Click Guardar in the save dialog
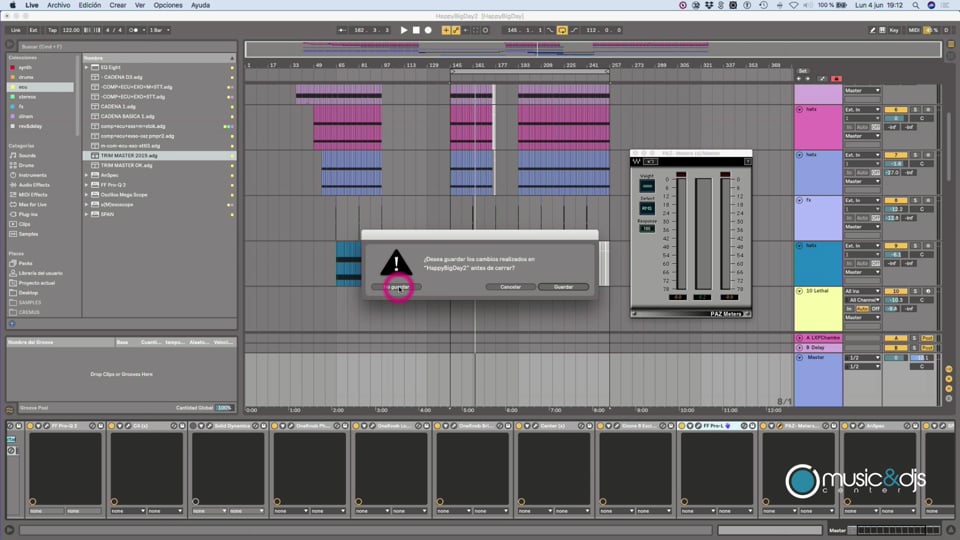The width and height of the screenshot is (960, 540). coord(563,287)
